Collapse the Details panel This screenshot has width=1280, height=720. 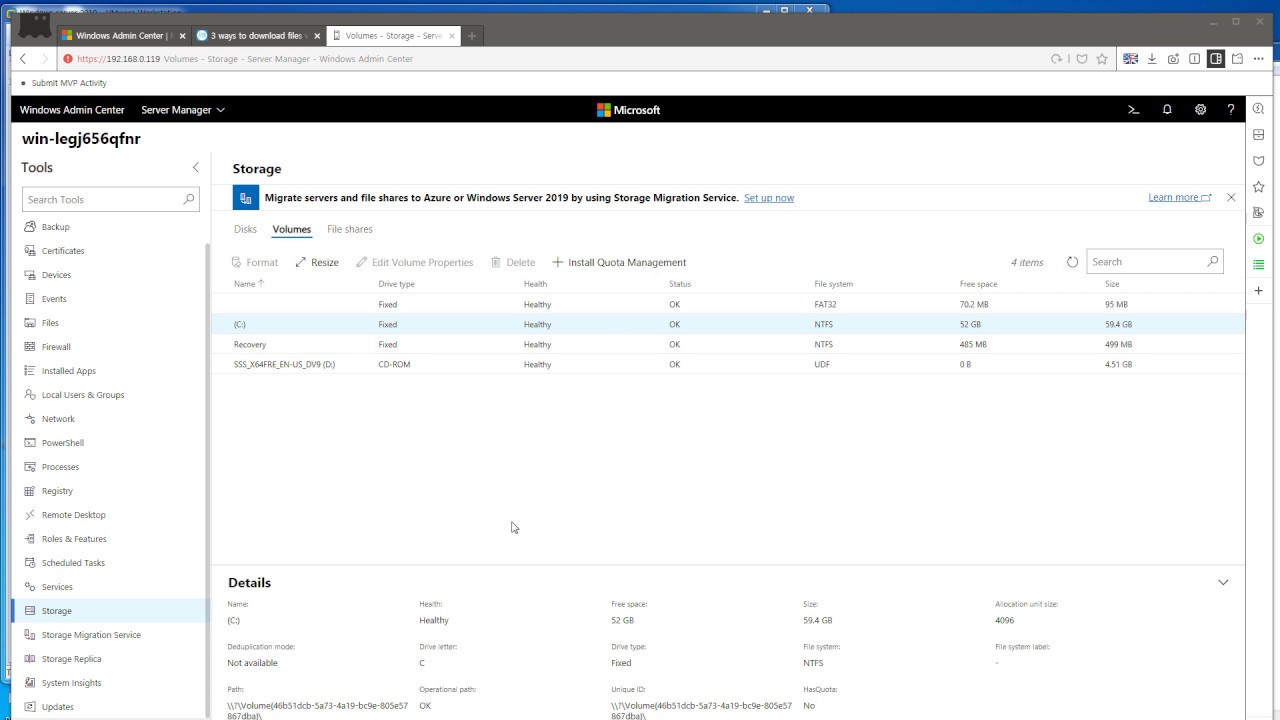1223,582
